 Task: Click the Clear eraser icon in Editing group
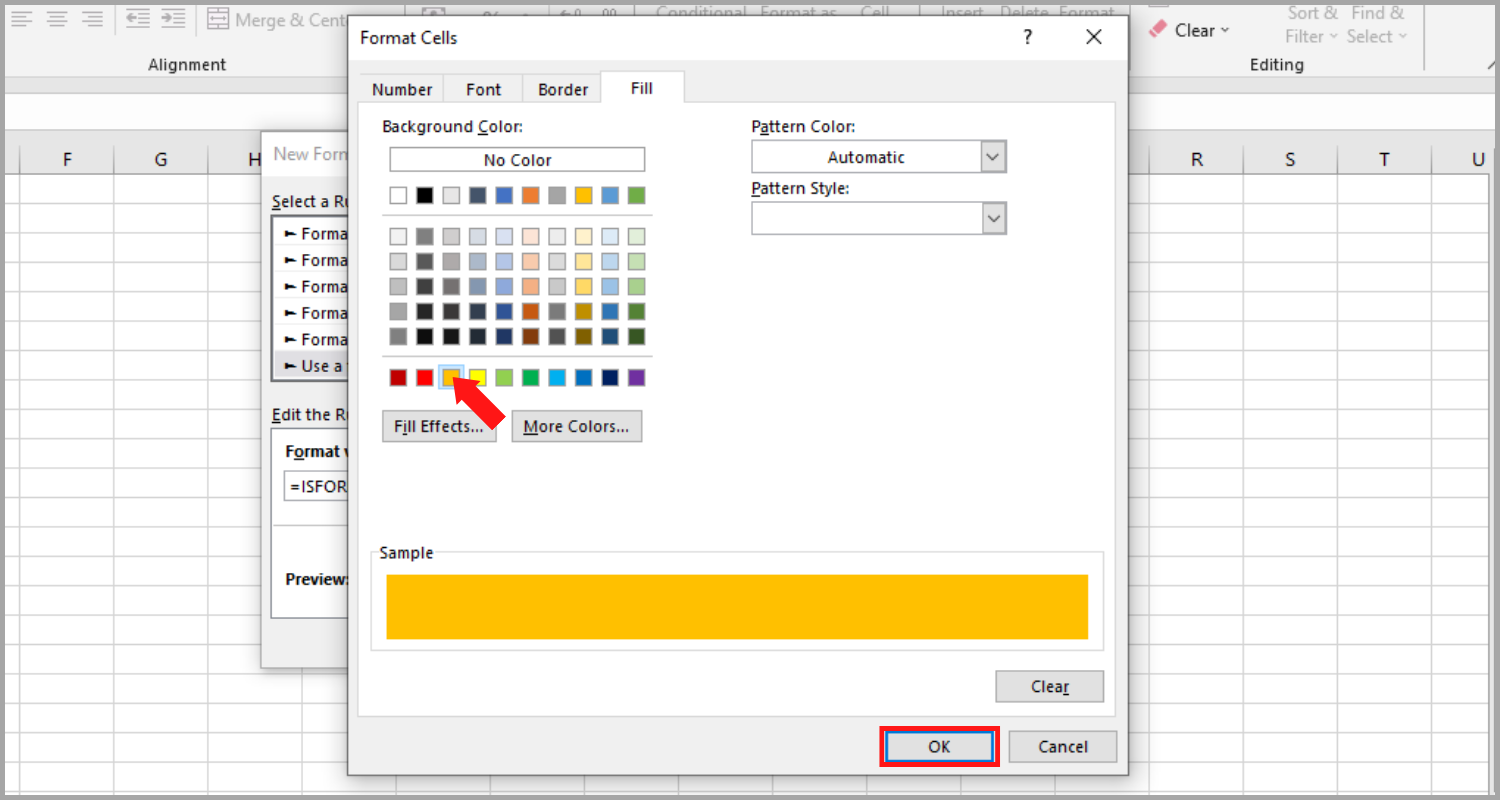[x=1160, y=28]
